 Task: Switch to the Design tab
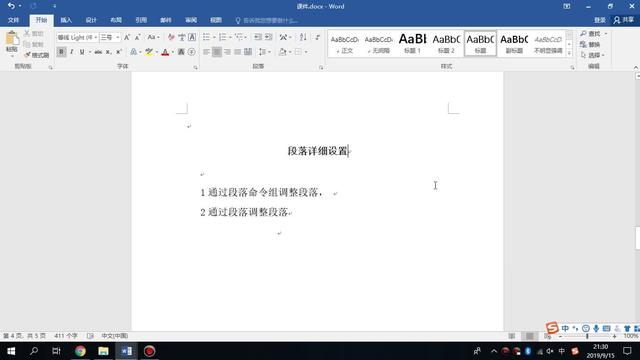point(91,20)
